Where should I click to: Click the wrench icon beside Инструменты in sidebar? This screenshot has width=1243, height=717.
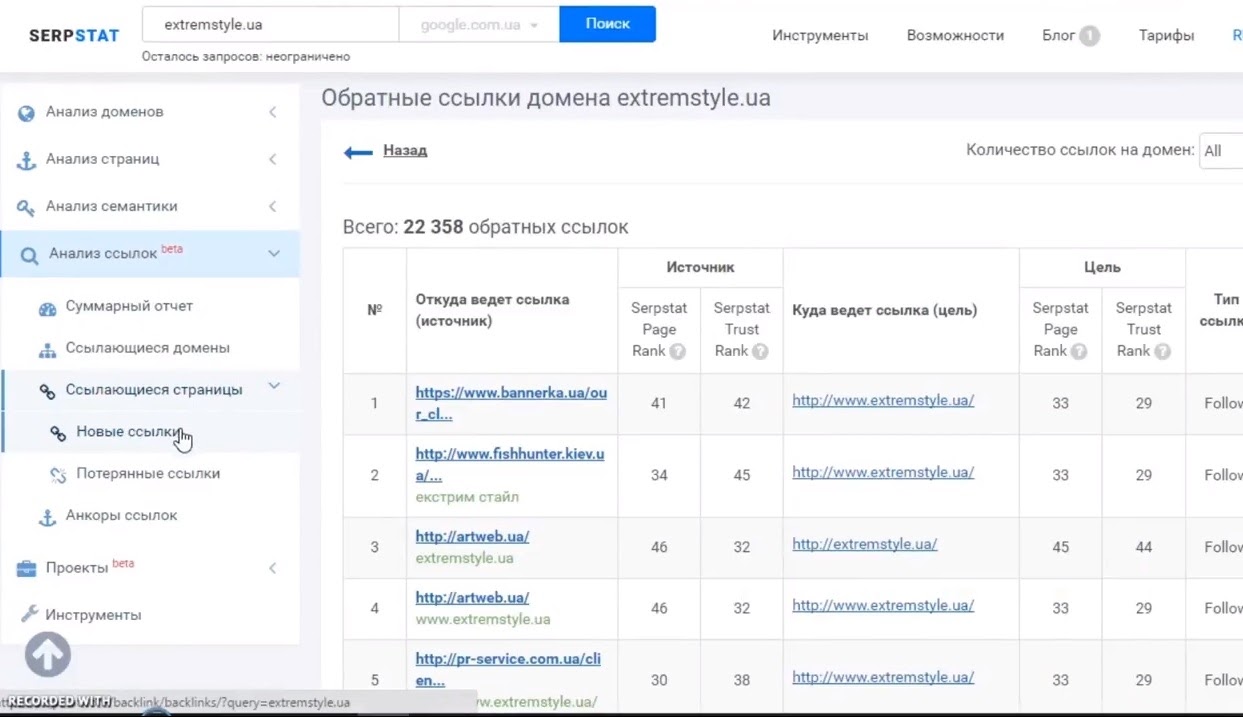tap(29, 615)
